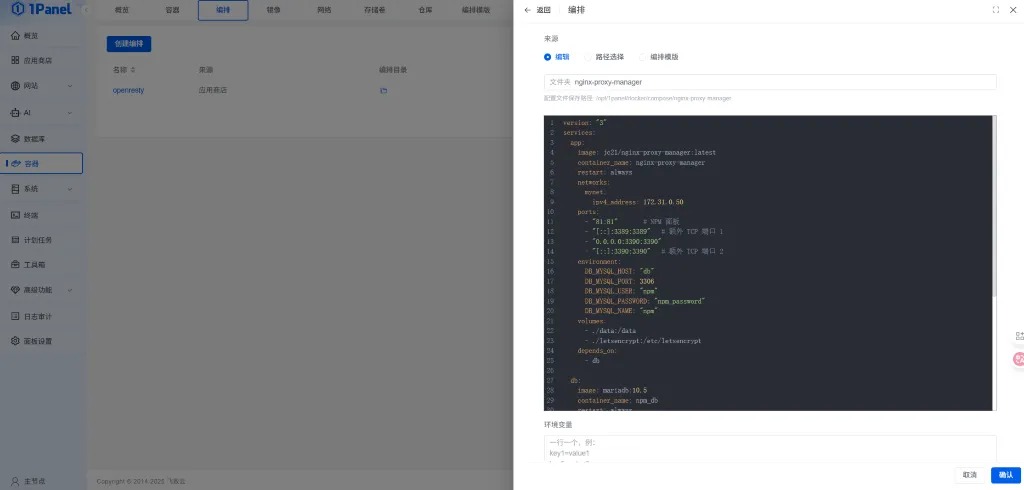The image size is (1024, 490).
Task: Click the image: mariadb:10.5 line
Action: point(612,390)
